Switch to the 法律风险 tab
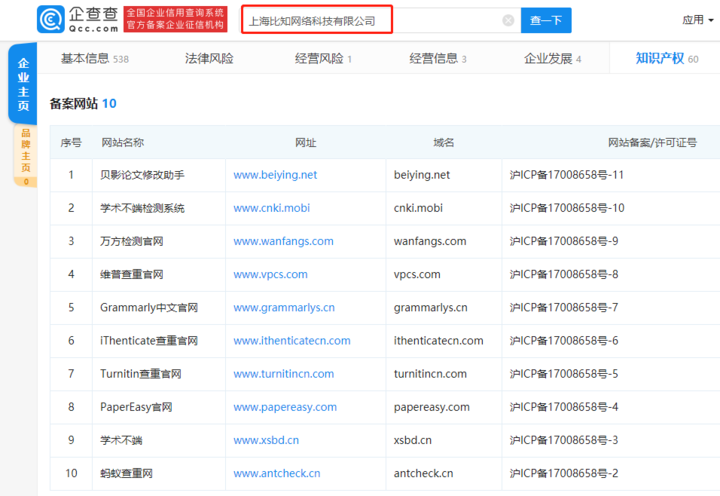Screen dimensions: 720x496 click(x=209, y=58)
